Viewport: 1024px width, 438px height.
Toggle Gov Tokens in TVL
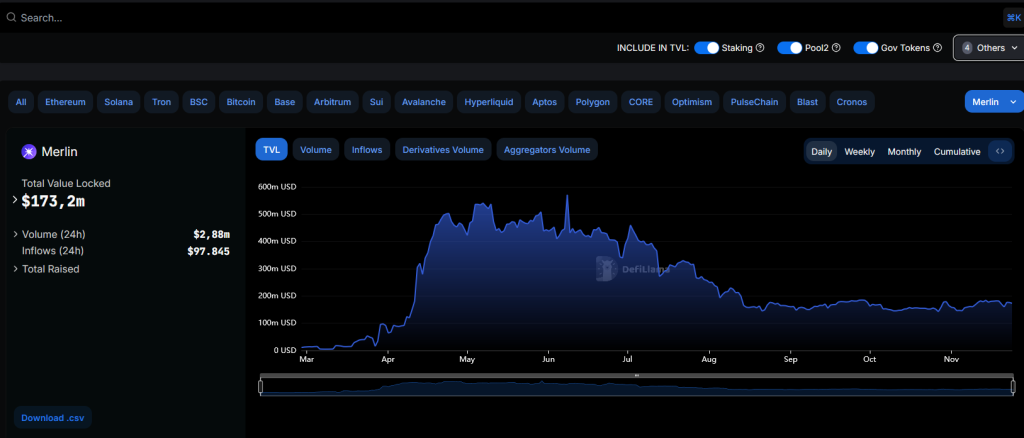(x=865, y=48)
